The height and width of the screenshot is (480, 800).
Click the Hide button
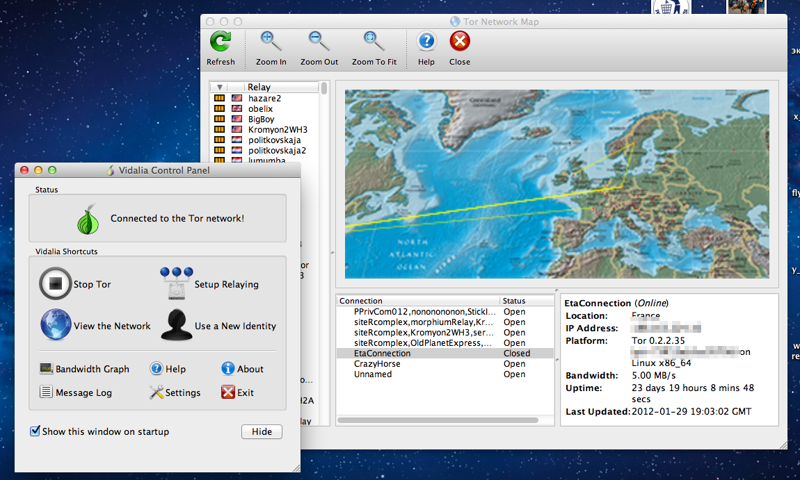(261, 432)
